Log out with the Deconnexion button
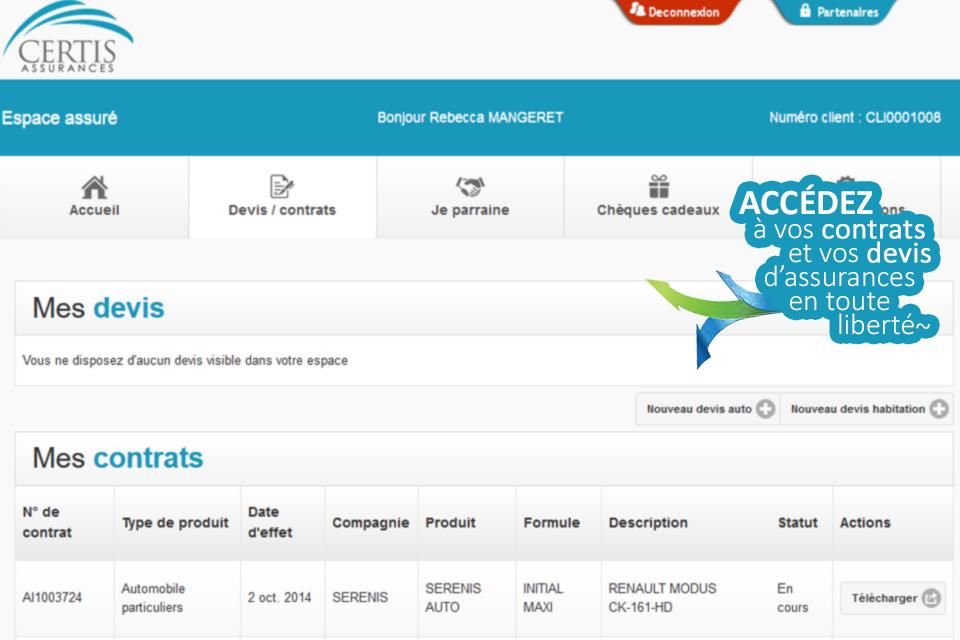The image size is (960, 640). click(x=676, y=12)
